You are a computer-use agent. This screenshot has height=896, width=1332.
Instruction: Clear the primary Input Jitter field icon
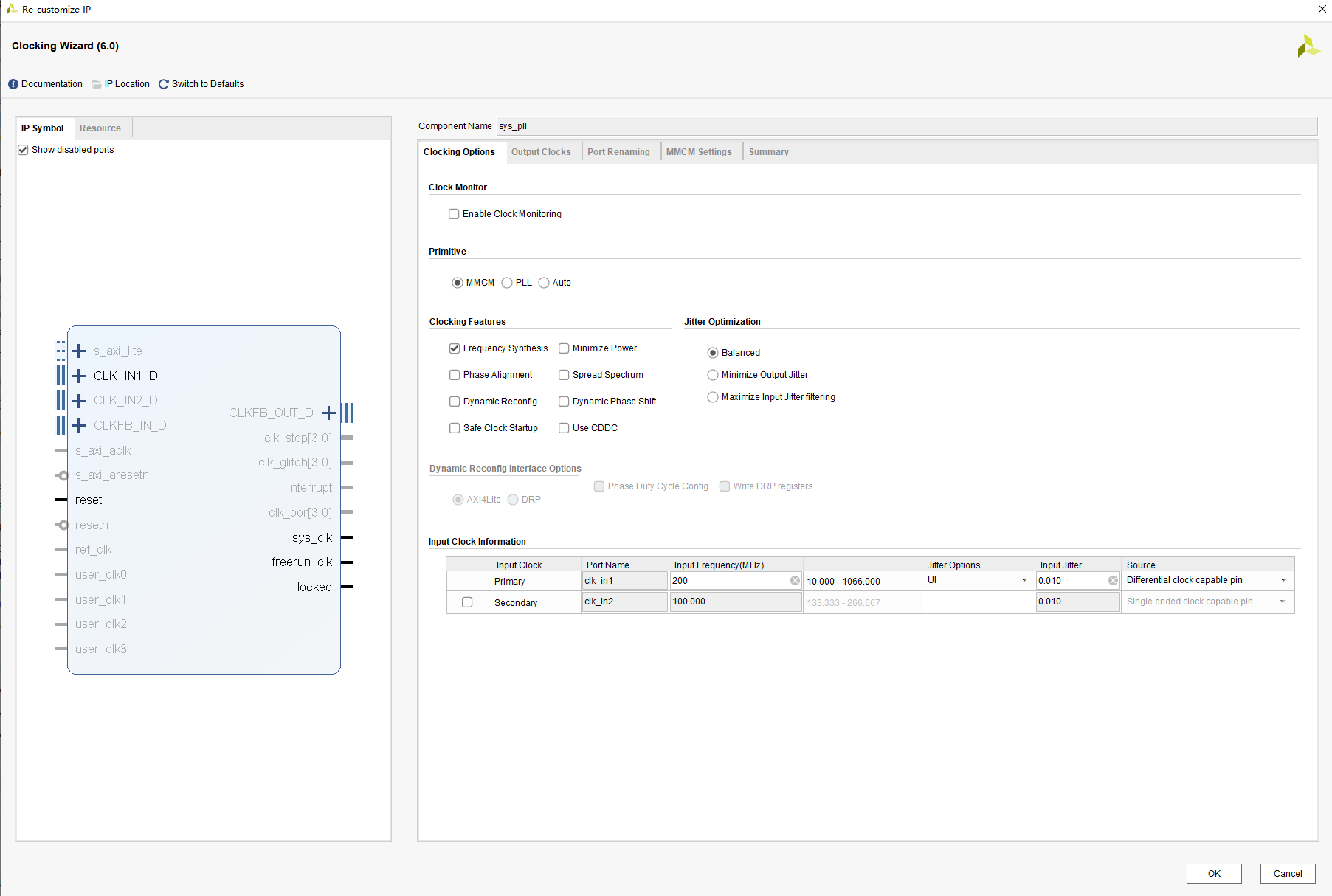[1113, 581]
